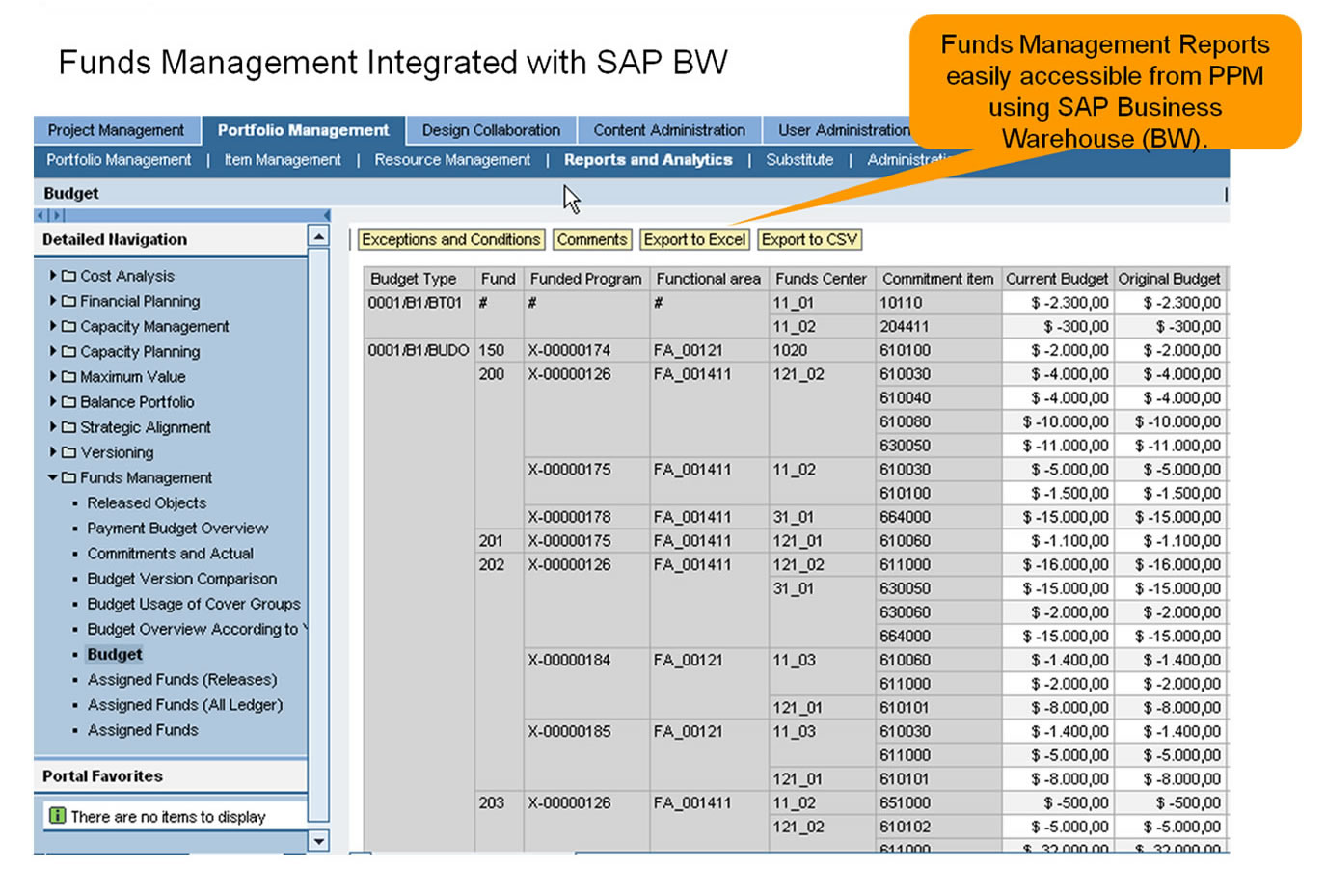Open the Design Collaboration tab
Image resolution: width=1326 pixels, height=896 pixels.
[491, 130]
